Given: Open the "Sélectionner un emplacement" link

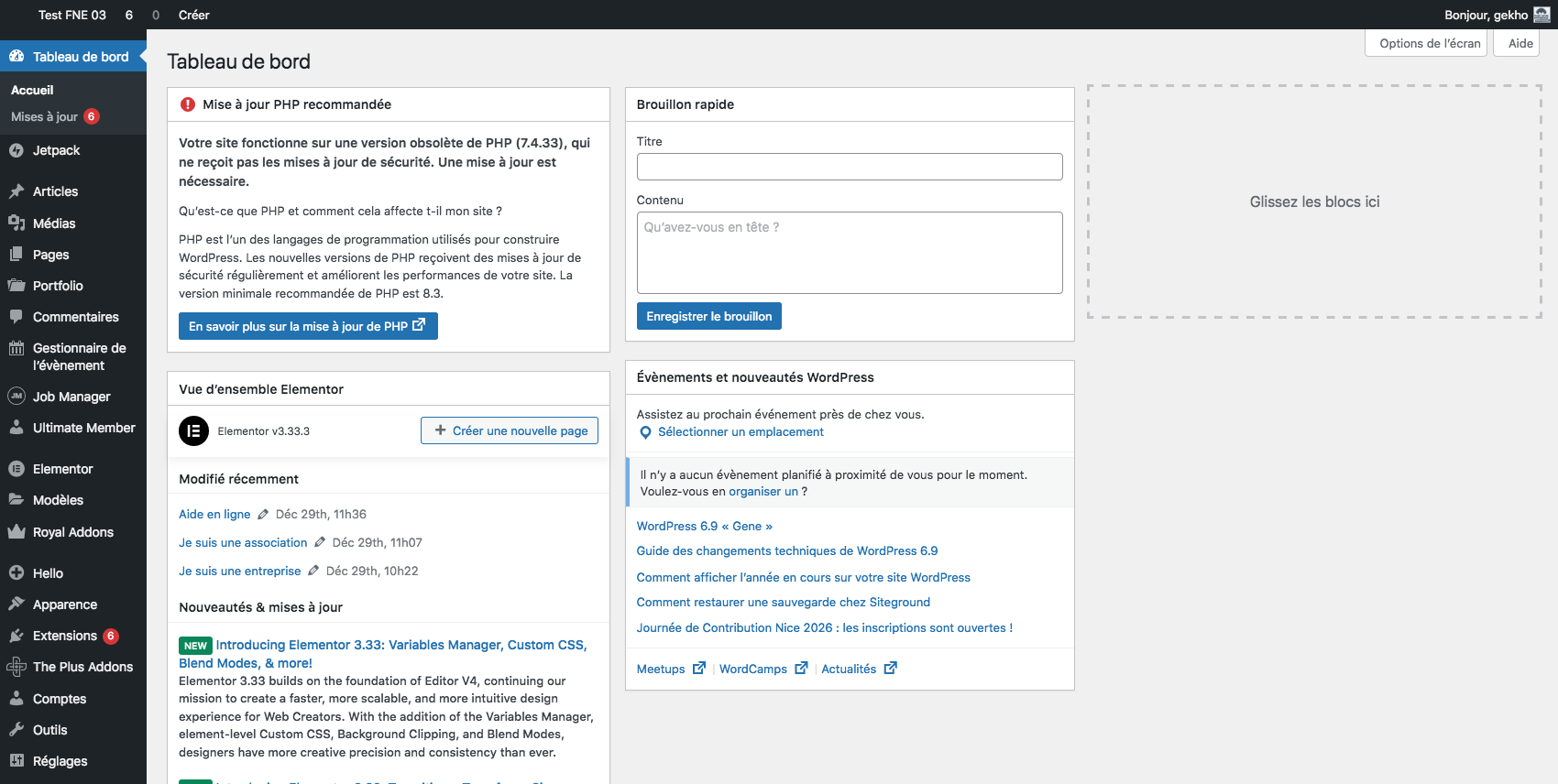Looking at the screenshot, I should 741,432.
